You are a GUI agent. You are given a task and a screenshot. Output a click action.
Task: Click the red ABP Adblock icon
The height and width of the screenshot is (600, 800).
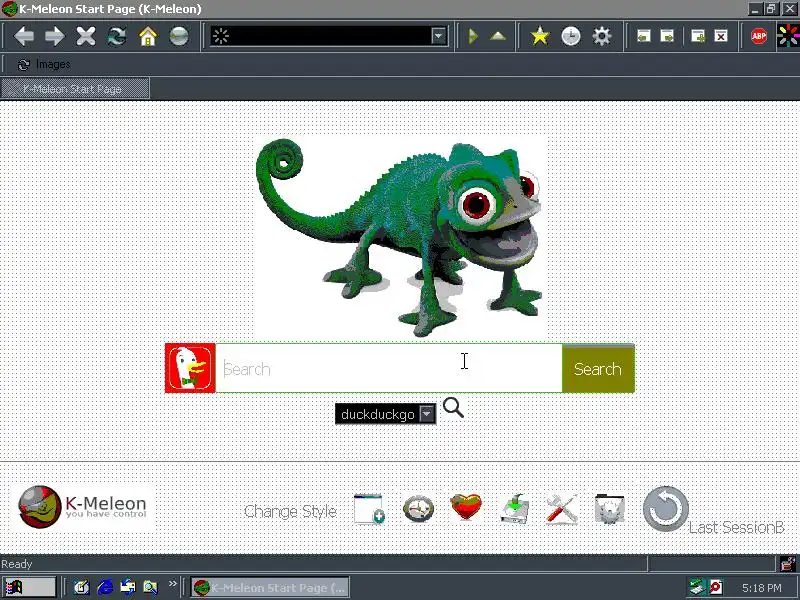tap(759, 36)
